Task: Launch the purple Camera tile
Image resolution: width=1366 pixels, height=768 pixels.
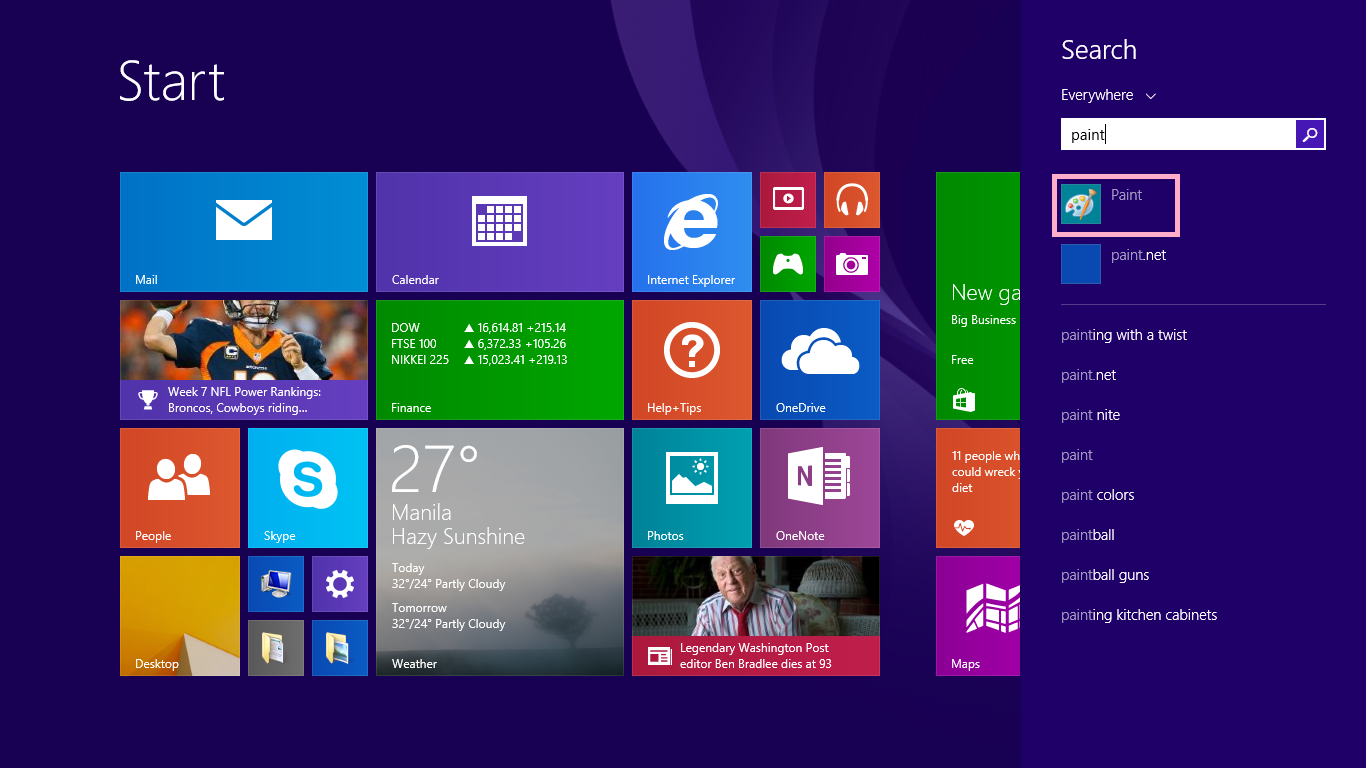Action: 852,264
